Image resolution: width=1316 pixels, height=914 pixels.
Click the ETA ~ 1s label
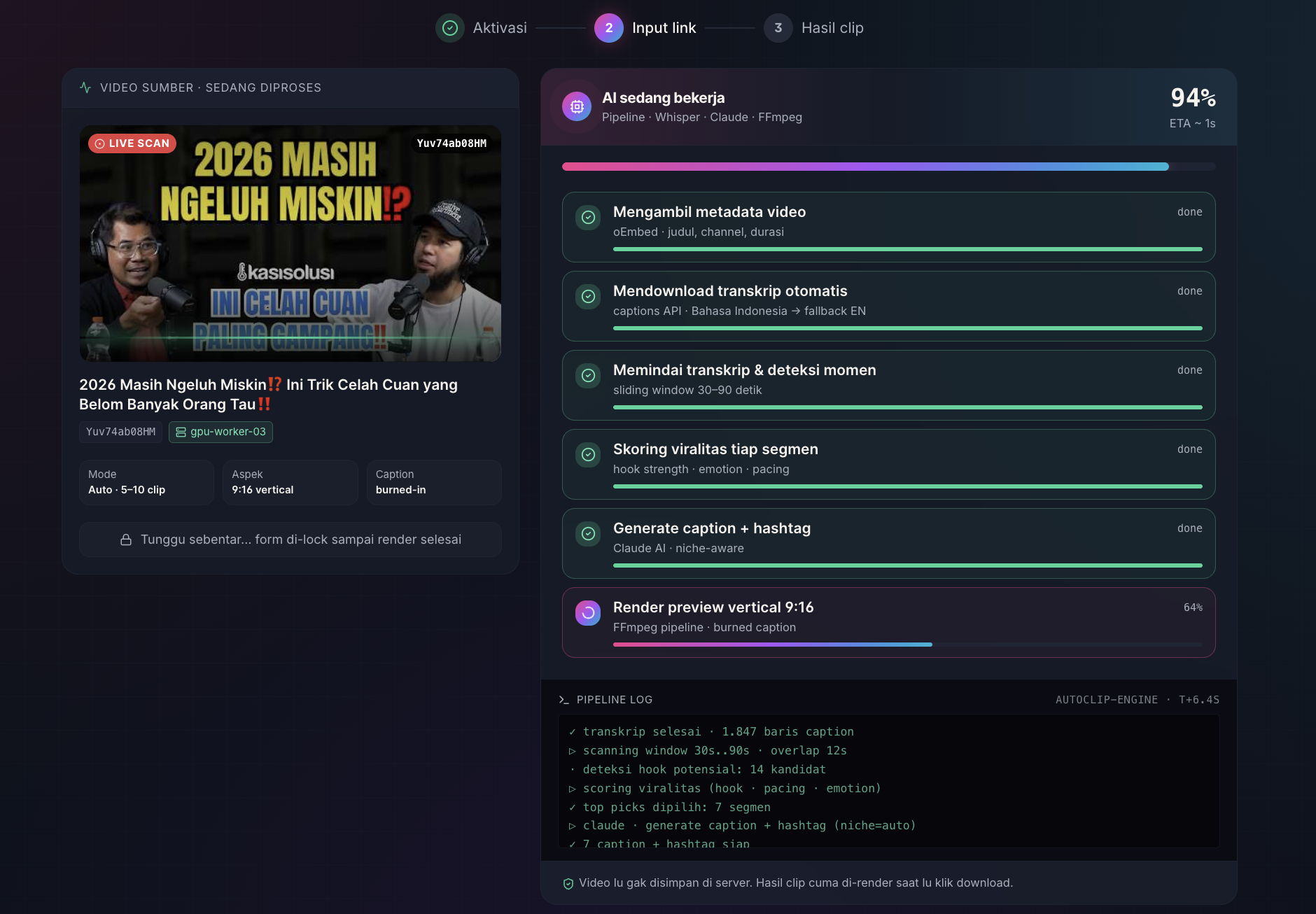tap(1192, 123)
